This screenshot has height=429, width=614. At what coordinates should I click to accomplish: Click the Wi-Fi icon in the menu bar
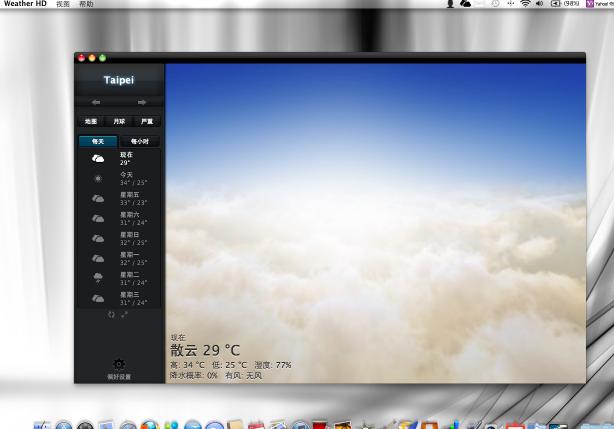525,4
